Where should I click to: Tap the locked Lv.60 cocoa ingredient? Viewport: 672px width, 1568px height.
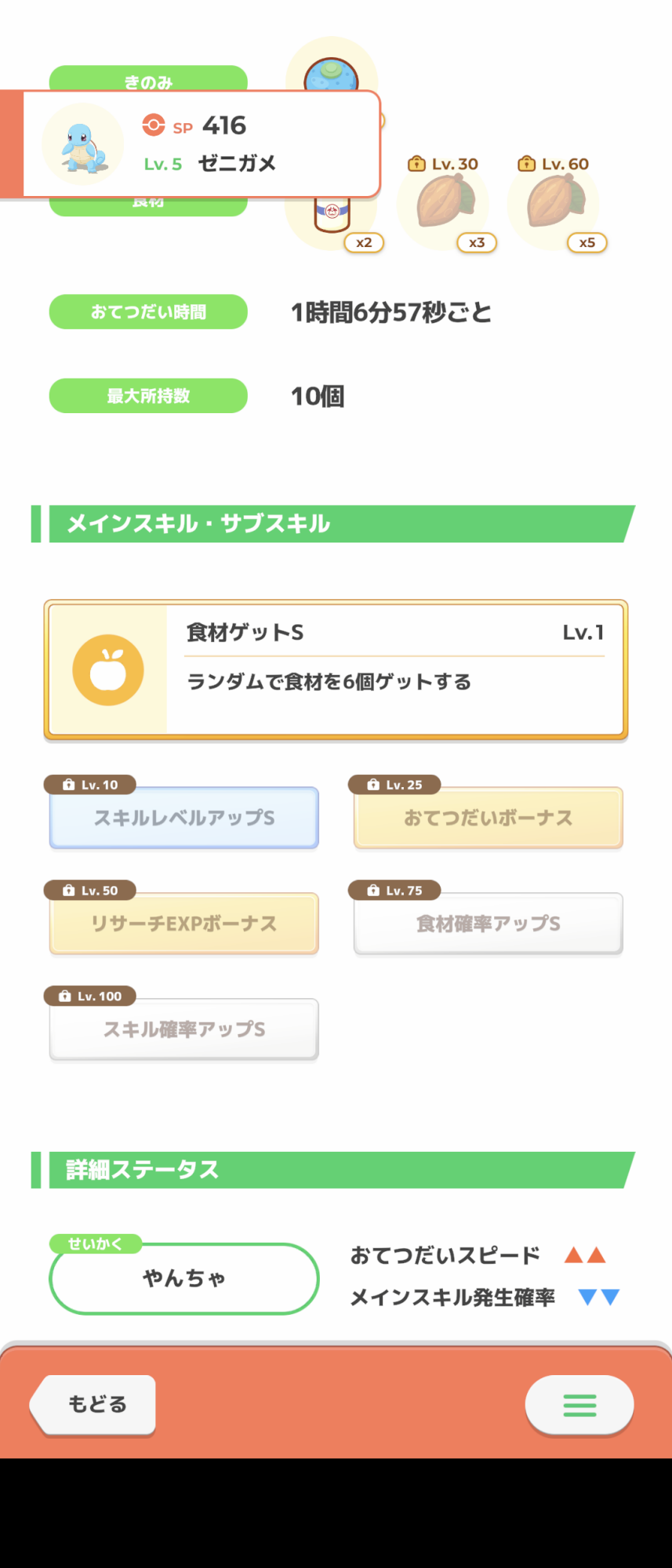point(554,202)
